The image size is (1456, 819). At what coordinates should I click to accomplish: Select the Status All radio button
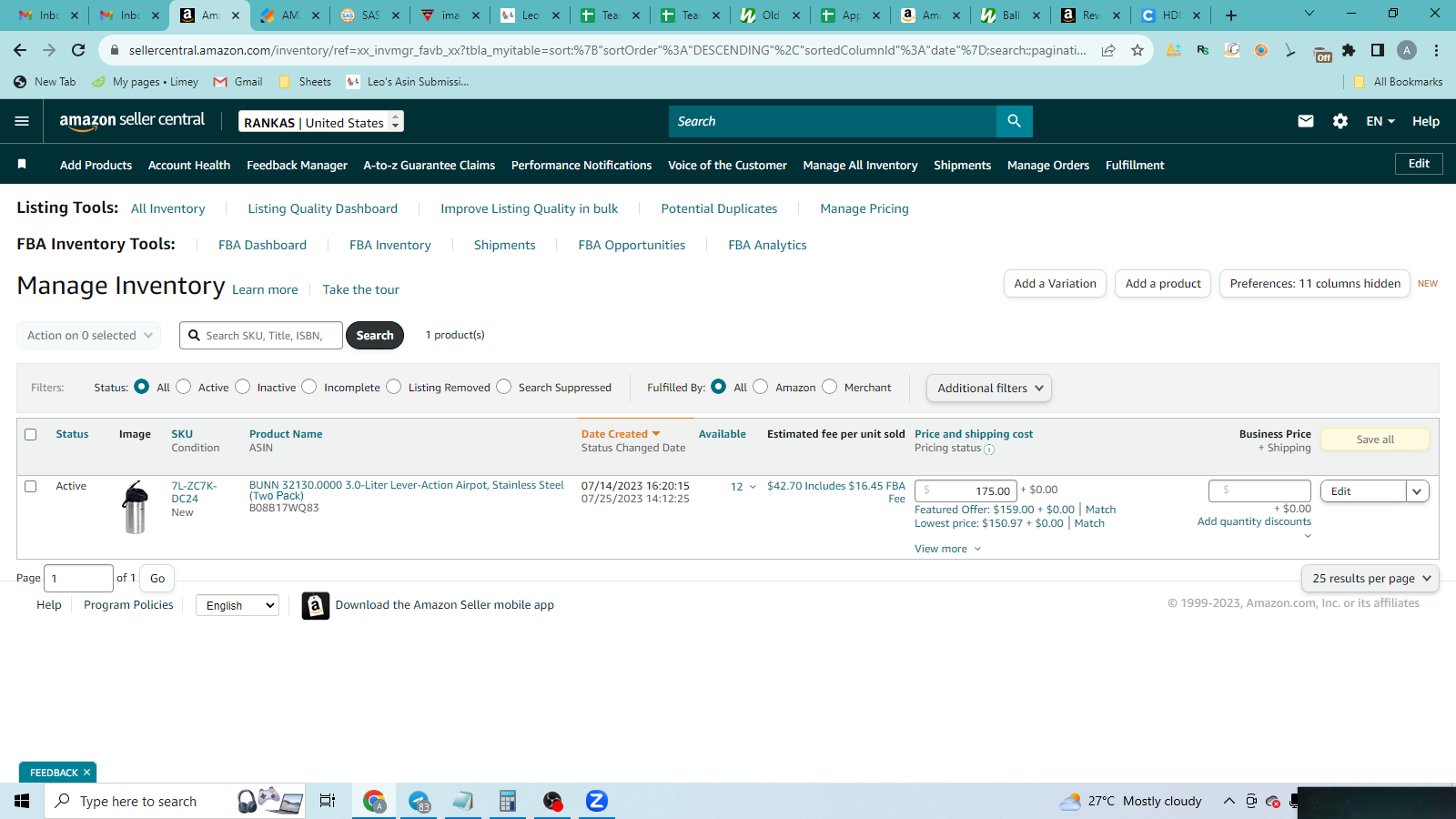click(x=141, y=386)
